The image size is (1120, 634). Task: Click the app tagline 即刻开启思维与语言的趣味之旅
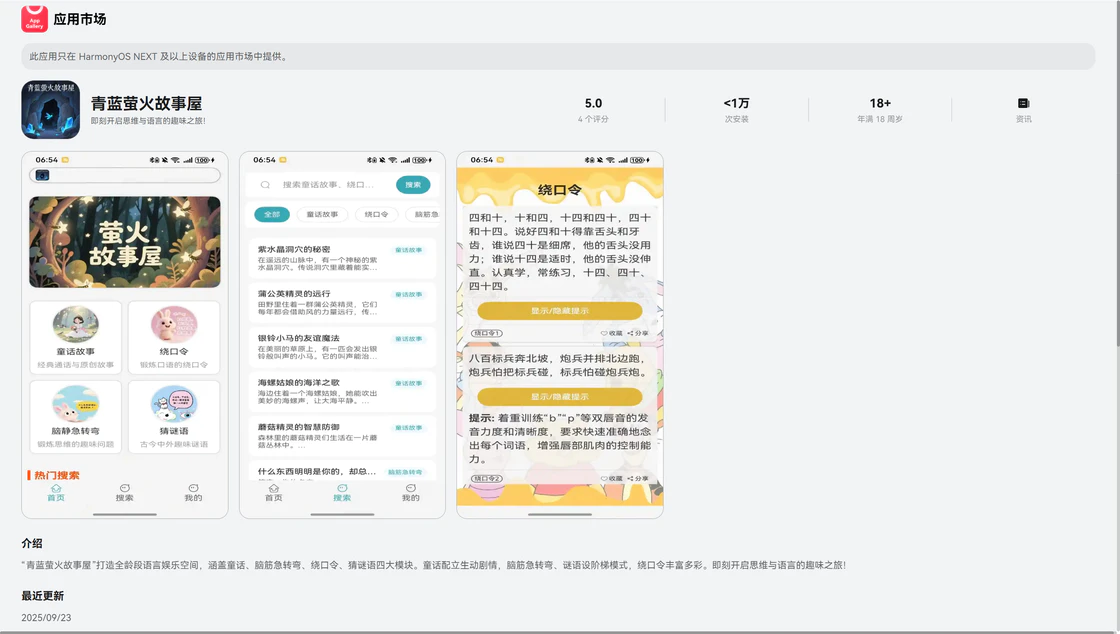coord(148,121)
